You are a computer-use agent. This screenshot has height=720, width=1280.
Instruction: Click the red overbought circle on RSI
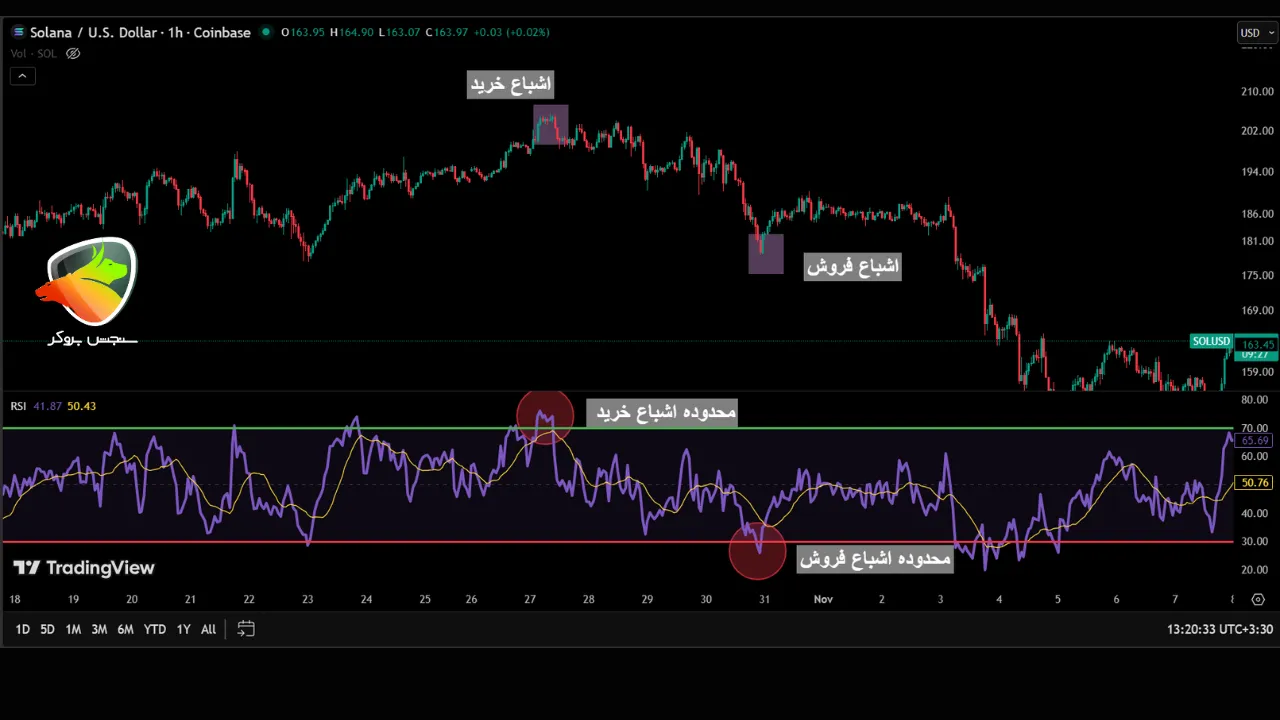pos(545,416)
